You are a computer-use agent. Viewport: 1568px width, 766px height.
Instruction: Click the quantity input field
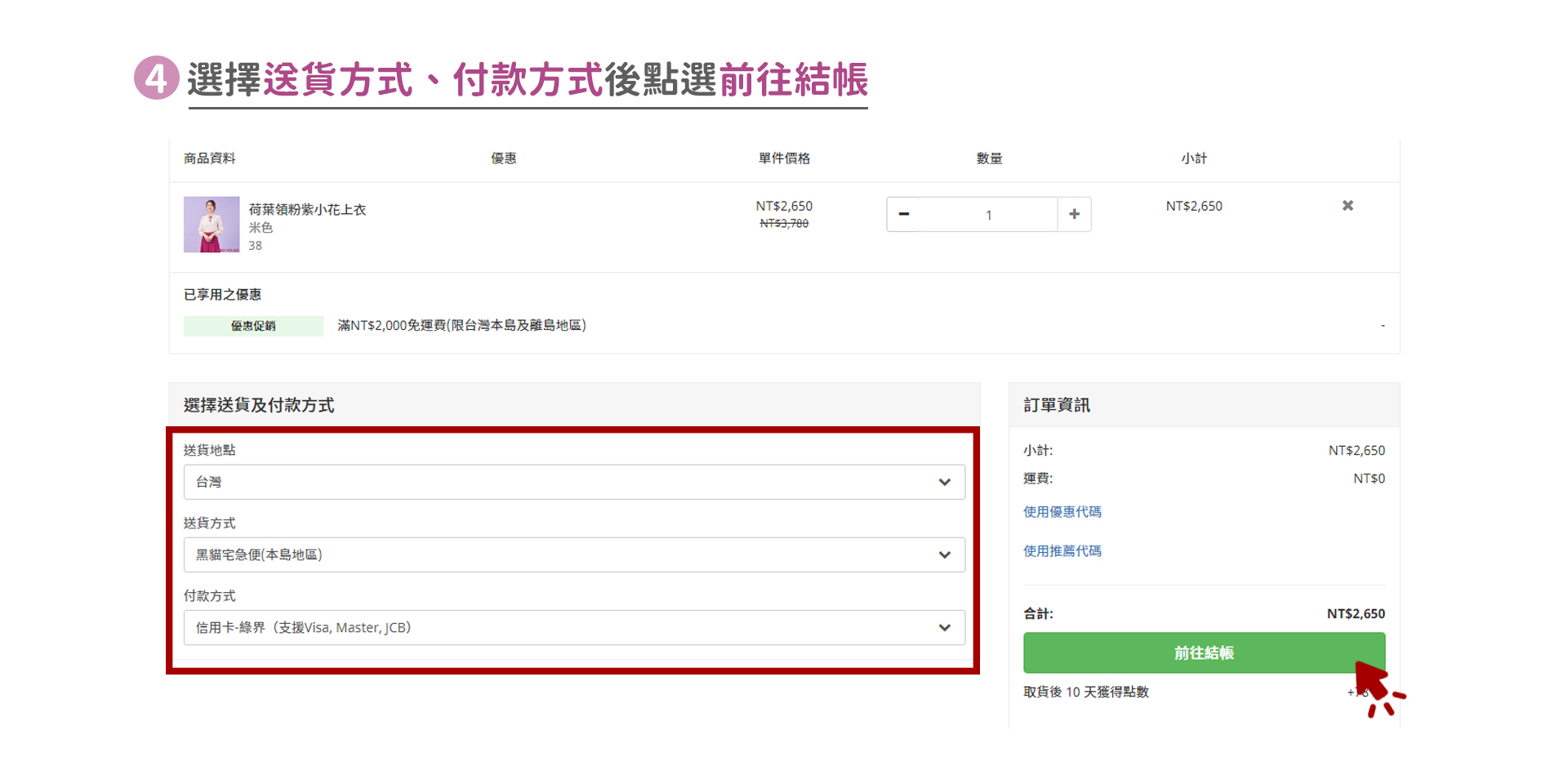coord(988,215)
